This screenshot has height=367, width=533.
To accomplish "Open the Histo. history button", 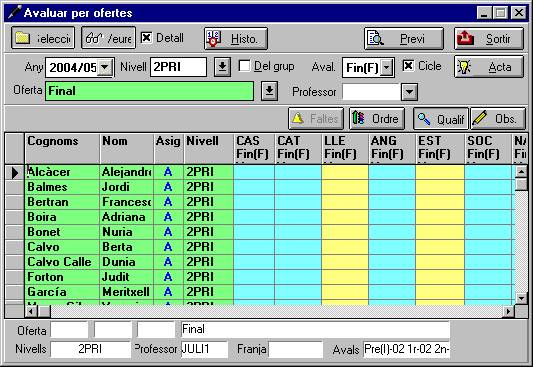I will coord(236,38).
